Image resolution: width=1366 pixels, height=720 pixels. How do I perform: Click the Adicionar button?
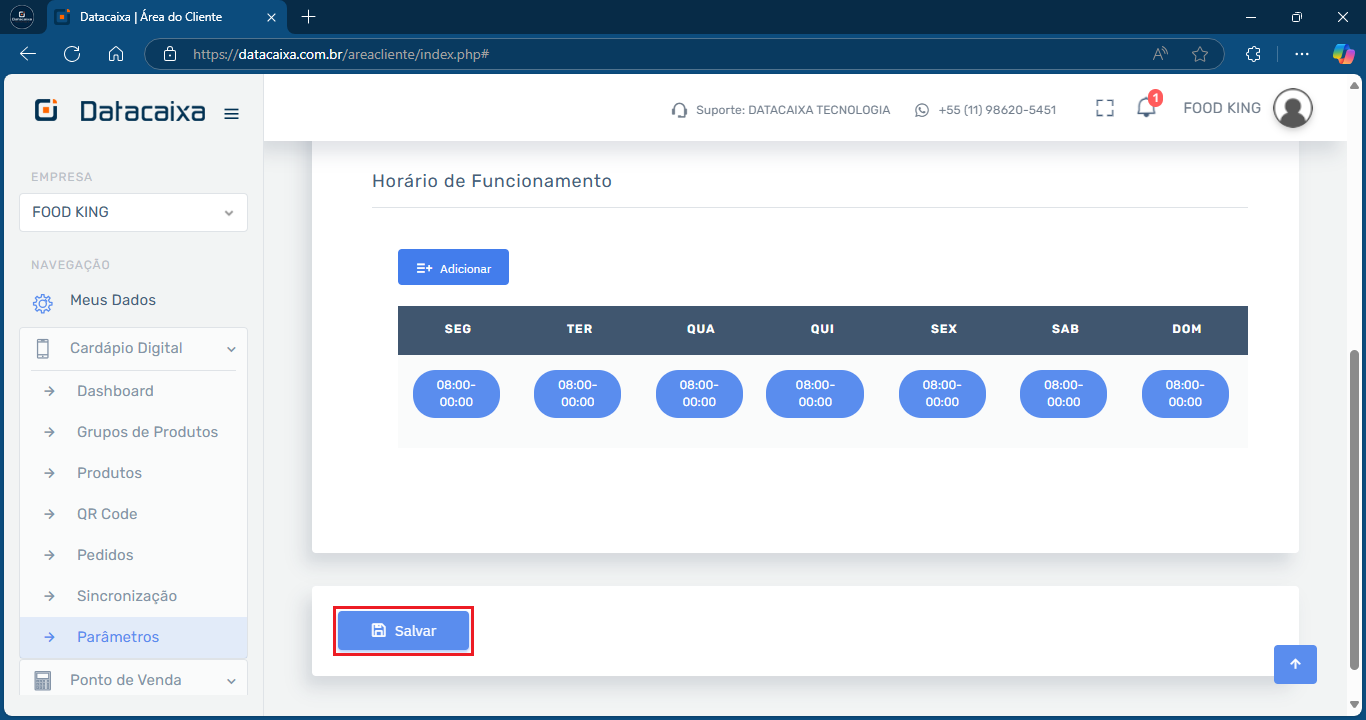tap(453, 268)
